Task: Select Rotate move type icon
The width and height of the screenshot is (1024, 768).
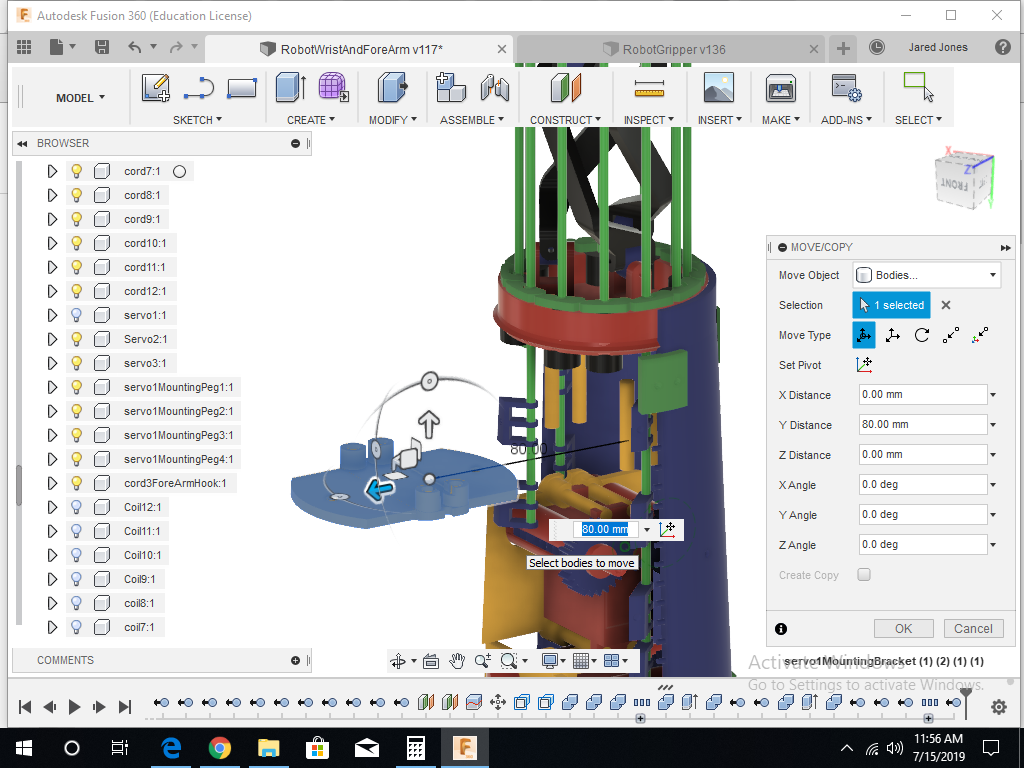Action: coord(921,335)
